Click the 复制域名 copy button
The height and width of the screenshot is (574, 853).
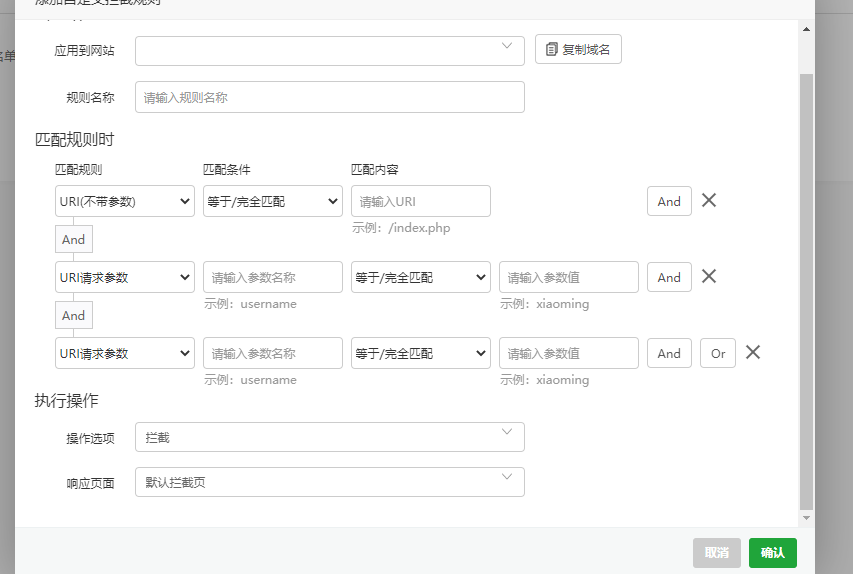coord(578,49)
